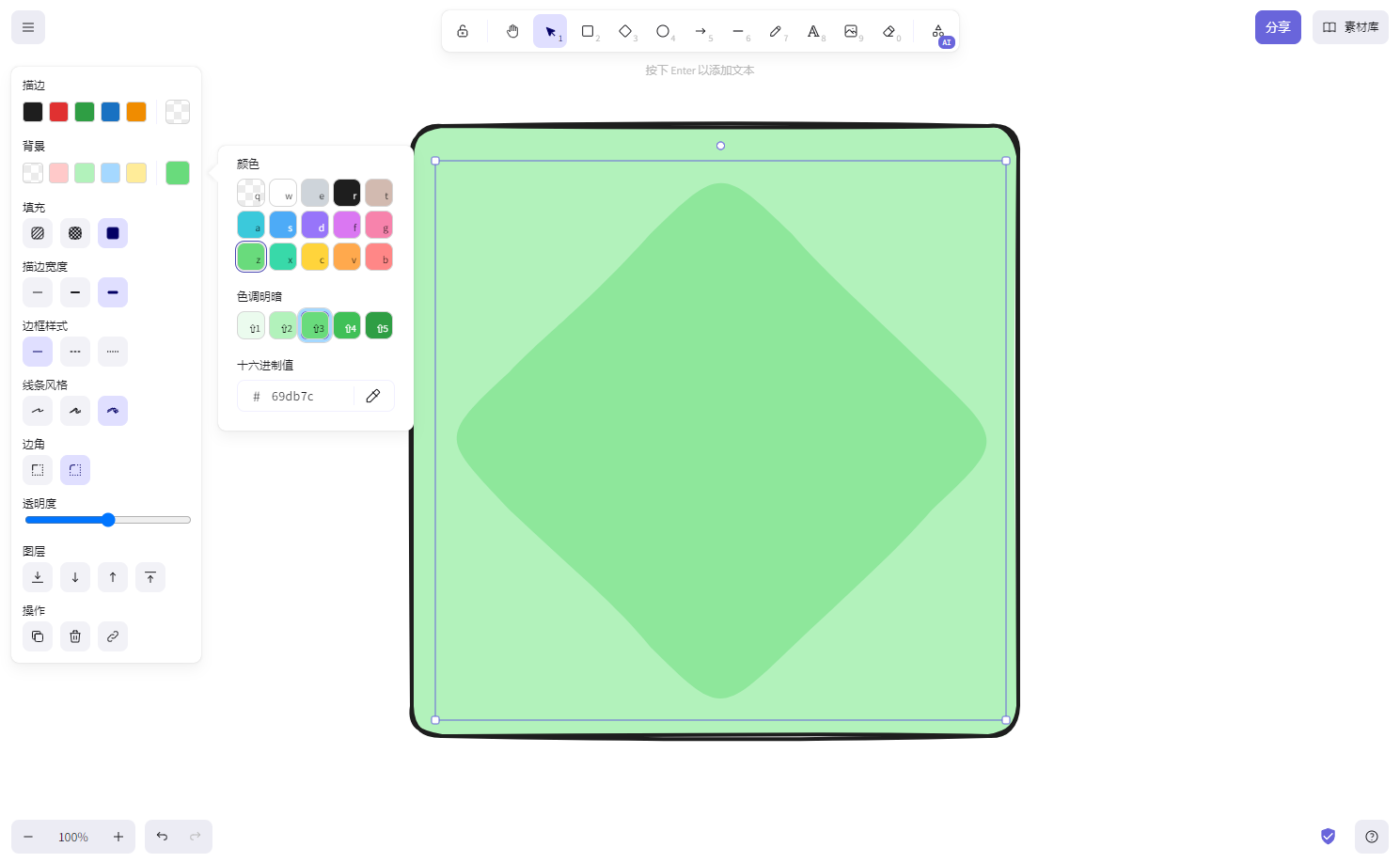The image size is (1400, 863).
Task: Toggle the lock tool icon
Action: coord(463,31)
